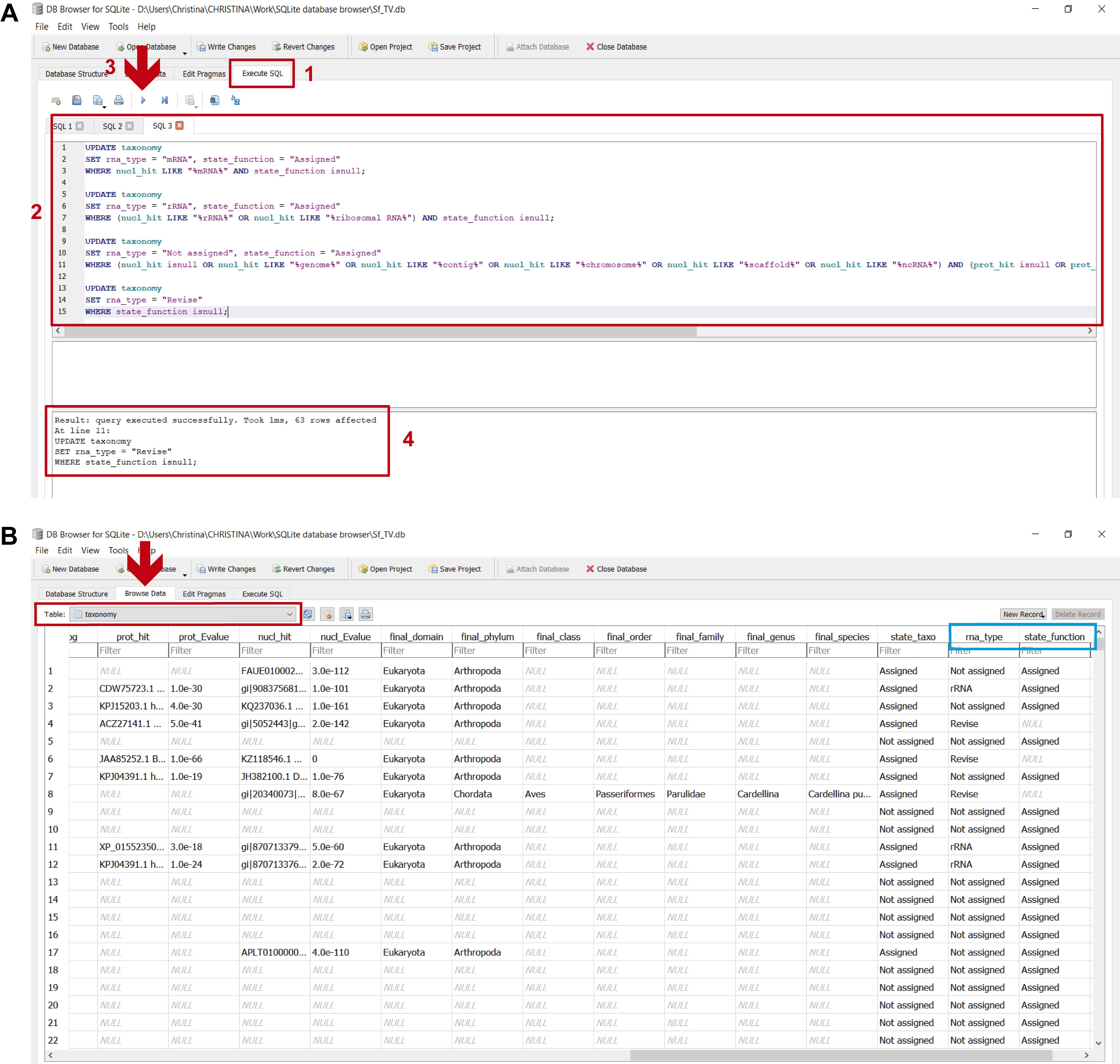Close the SQL 1 editor tab

[80, 126]
